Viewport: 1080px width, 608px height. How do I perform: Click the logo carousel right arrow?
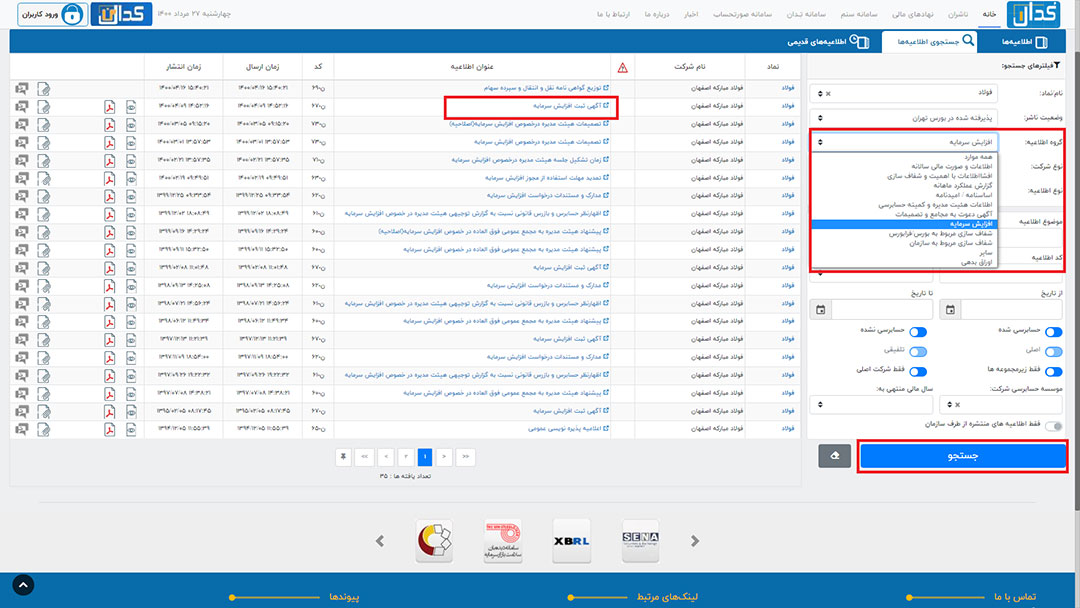pyautogui.click(x=695, y=541)
